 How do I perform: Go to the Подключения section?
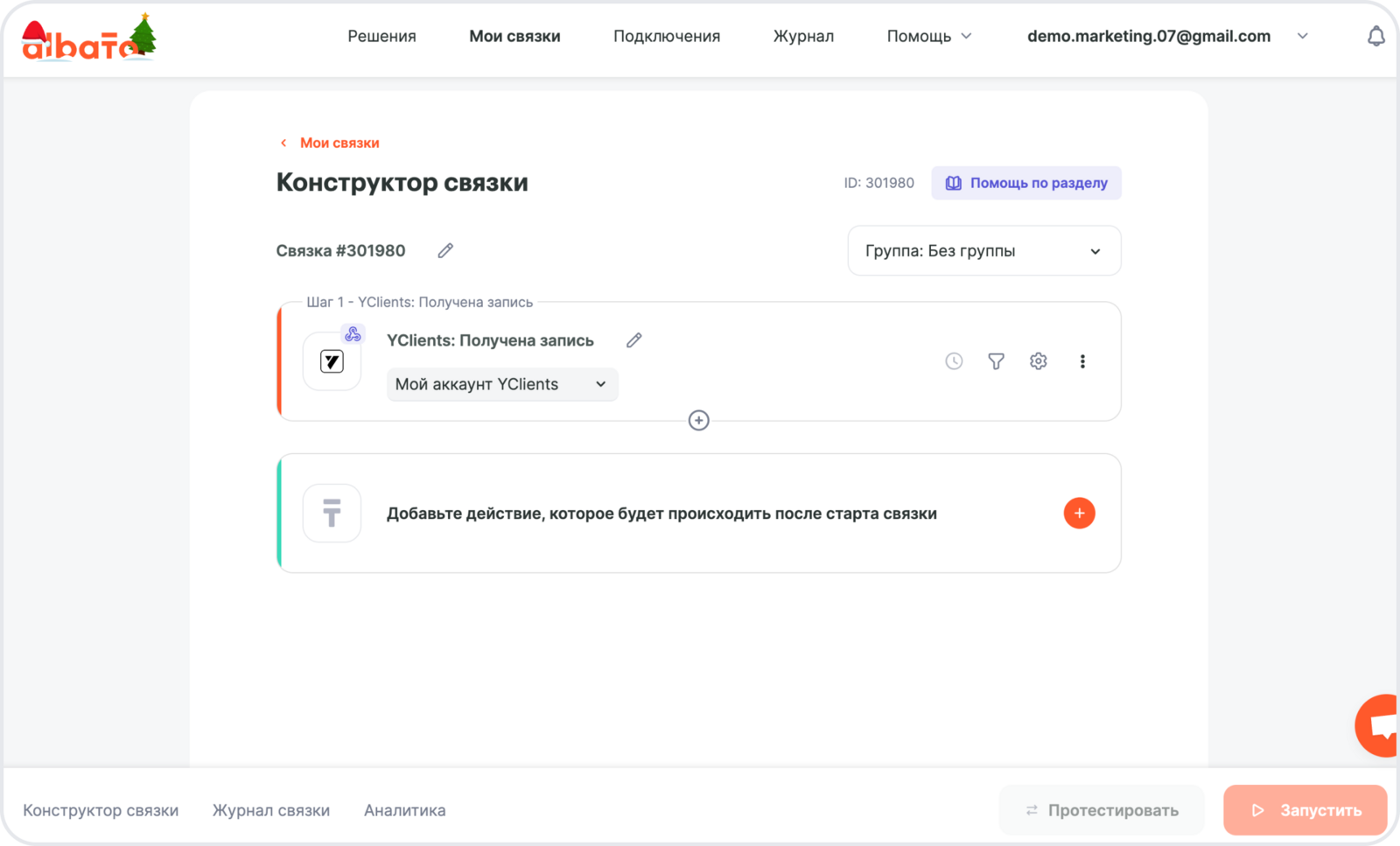(x=666, y=37)
